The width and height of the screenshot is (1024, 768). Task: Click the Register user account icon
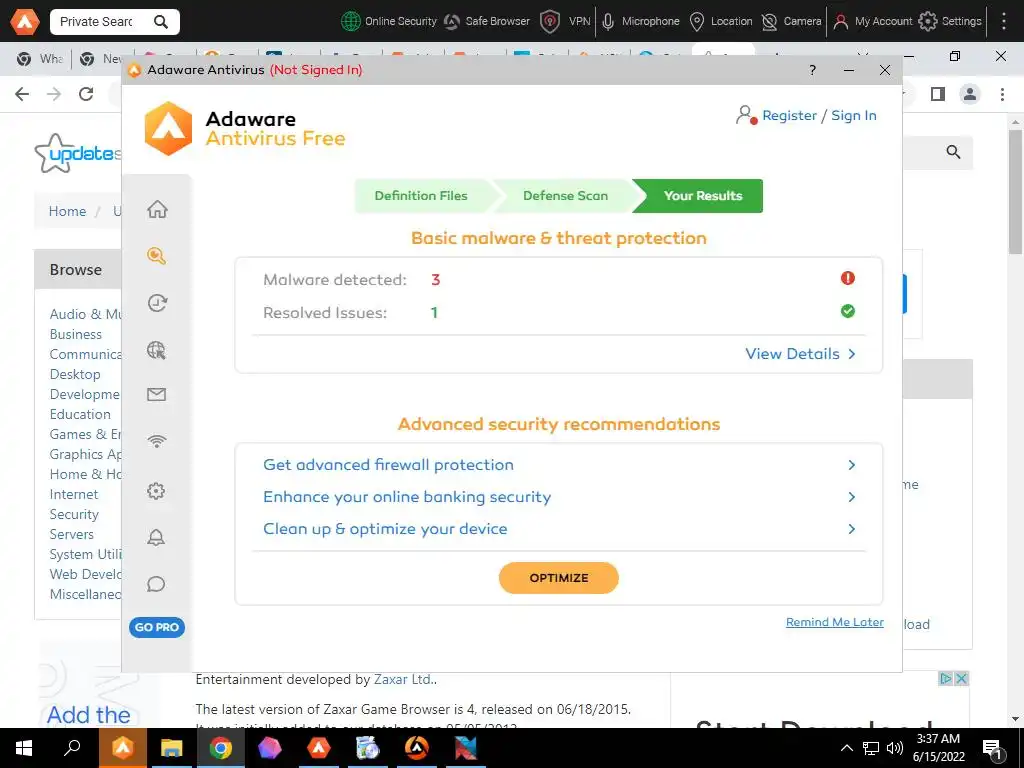[746, 115]
